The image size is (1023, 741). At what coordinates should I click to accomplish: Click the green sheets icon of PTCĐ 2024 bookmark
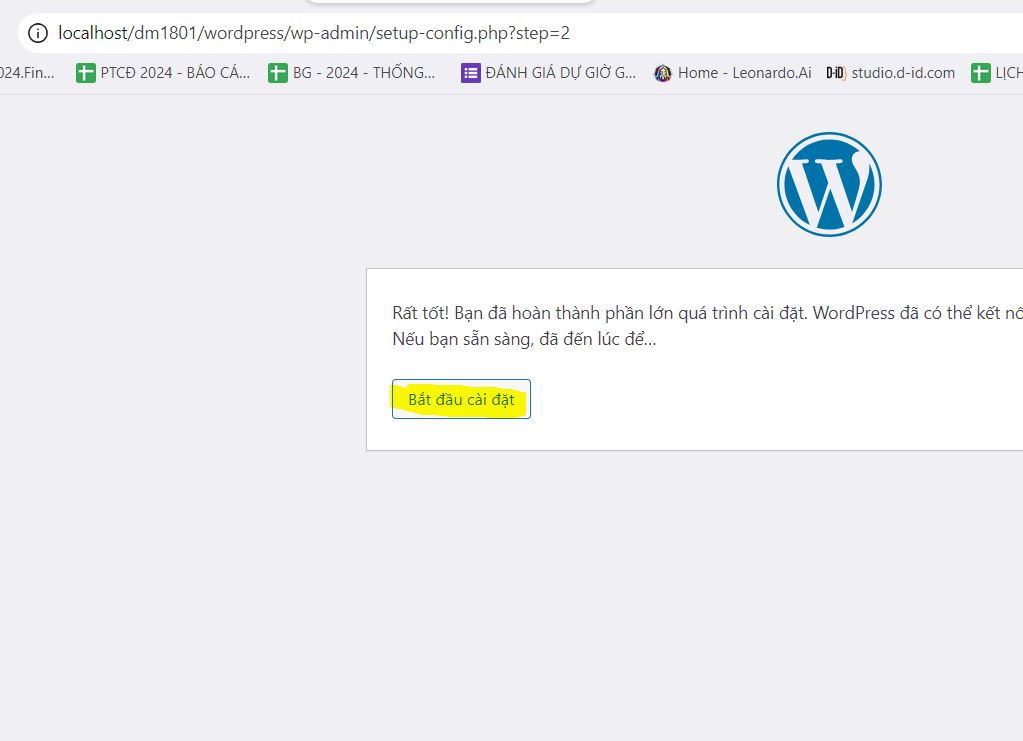(x=85, y=72)
